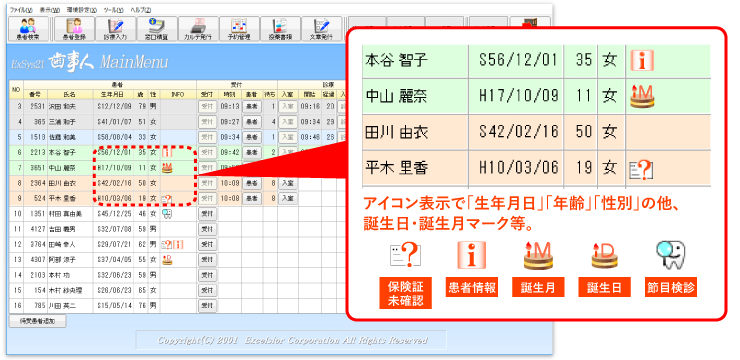The height and width of the screenshot is (360, 740).
Task: Launch the 診療入力 treatment entry tool
Action: [115, 29]
